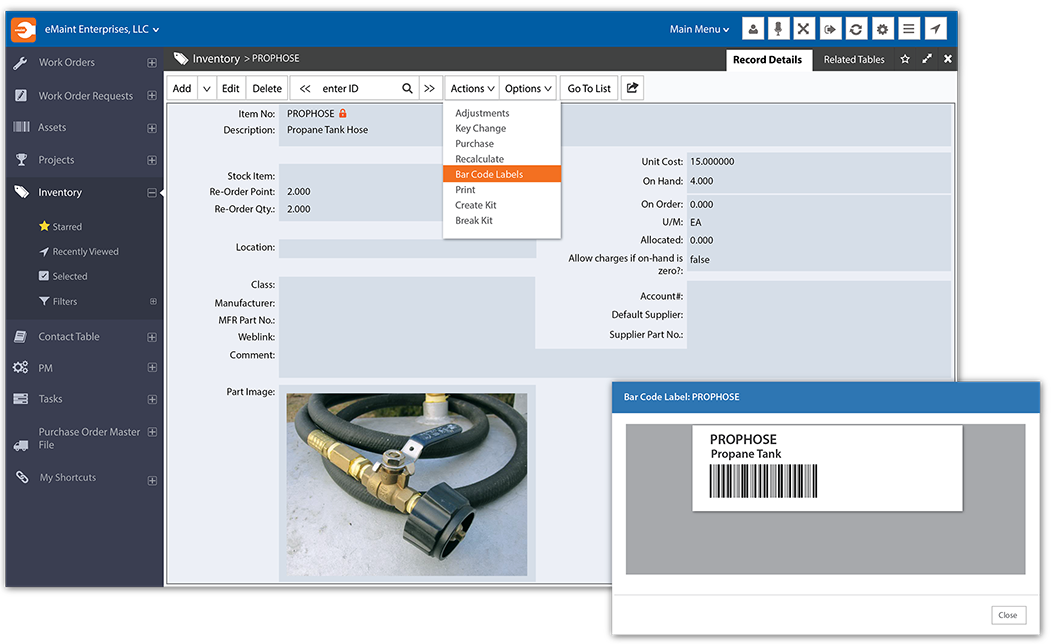Screen dimensions: 1056x644
Task: Click the crossed tools icon in the header
Action: (x=803, y=29)
